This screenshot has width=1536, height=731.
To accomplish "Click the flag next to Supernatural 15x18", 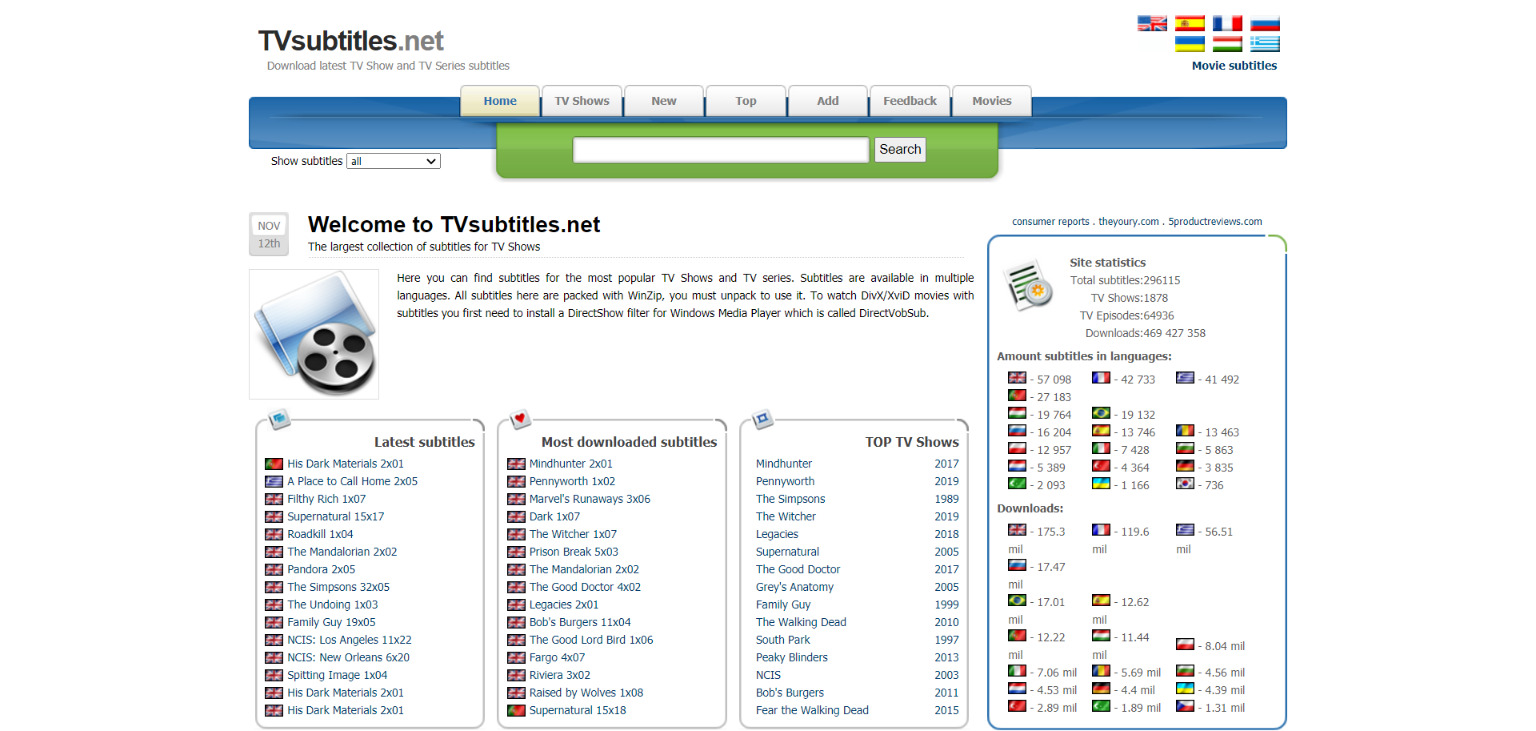I will click(516, 710).
